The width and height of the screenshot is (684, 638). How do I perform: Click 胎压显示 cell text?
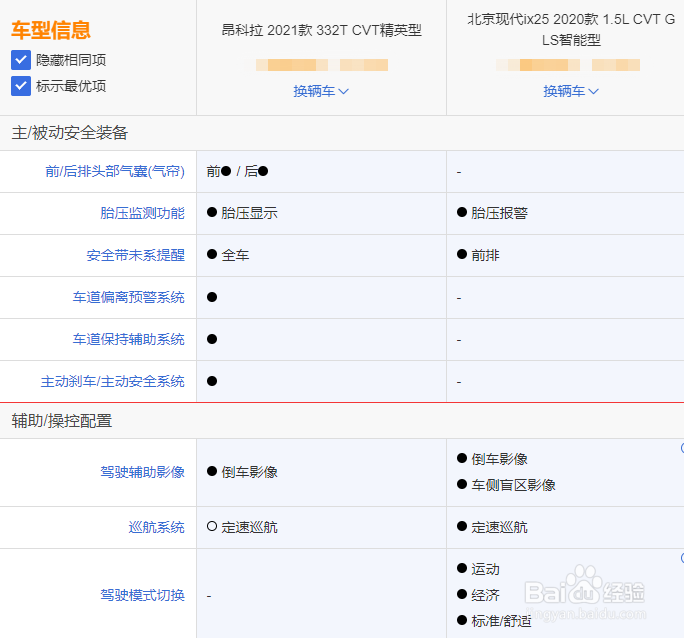[250, 213]
